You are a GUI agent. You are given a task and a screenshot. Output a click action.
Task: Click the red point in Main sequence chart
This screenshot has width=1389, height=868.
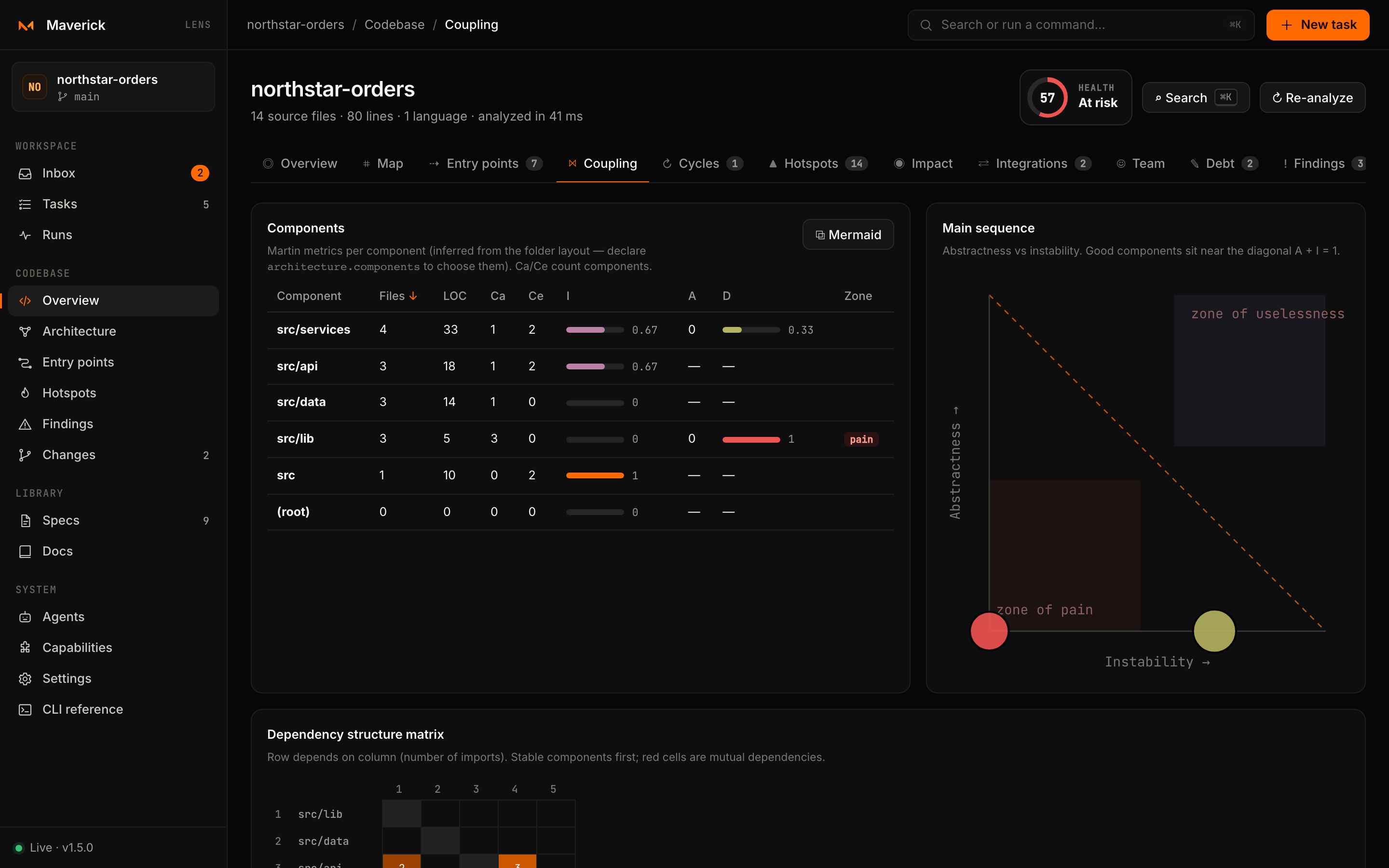click(x=989, y=631)
